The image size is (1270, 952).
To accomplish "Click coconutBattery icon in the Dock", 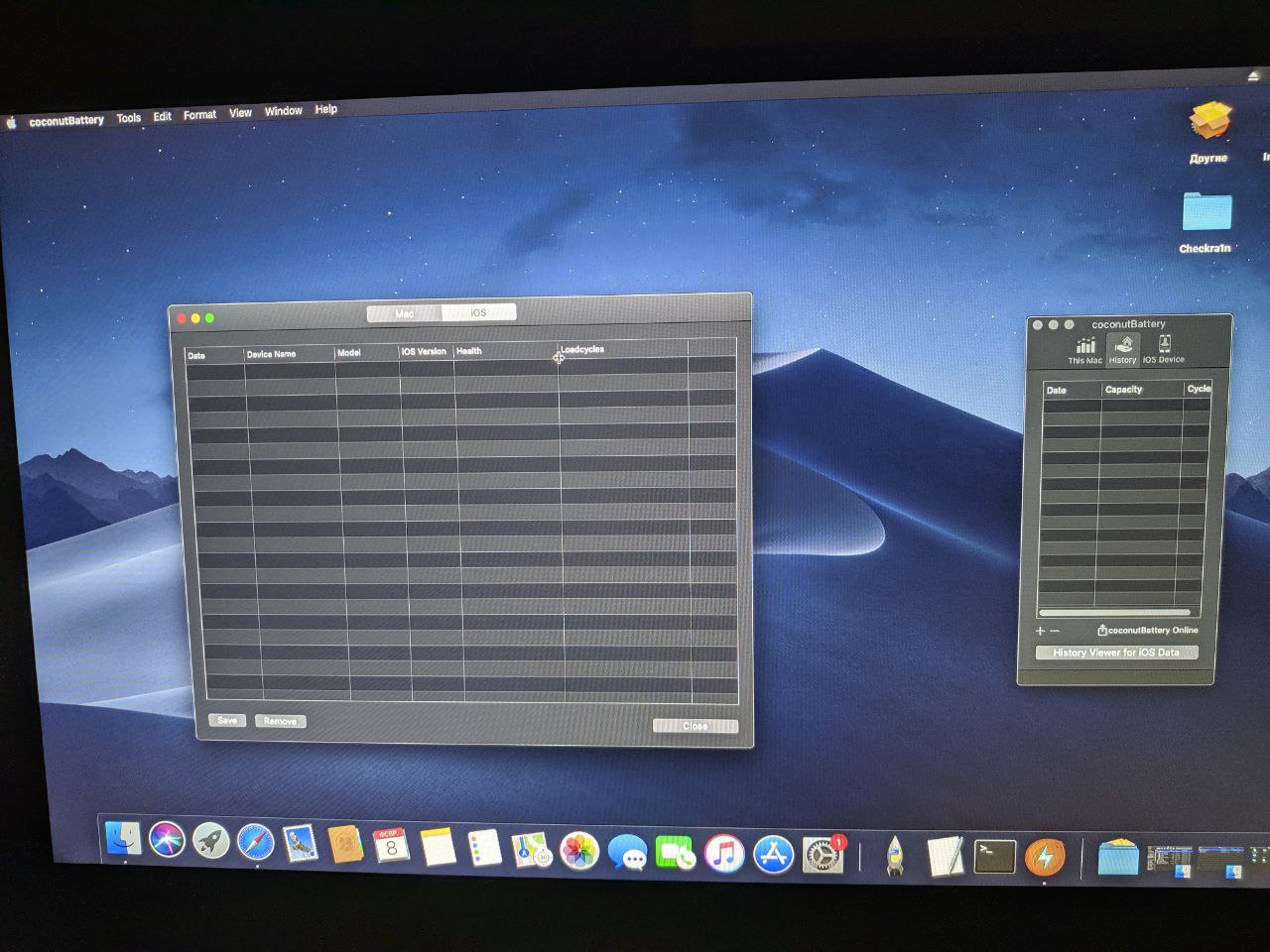I will tap(1044, 858).
